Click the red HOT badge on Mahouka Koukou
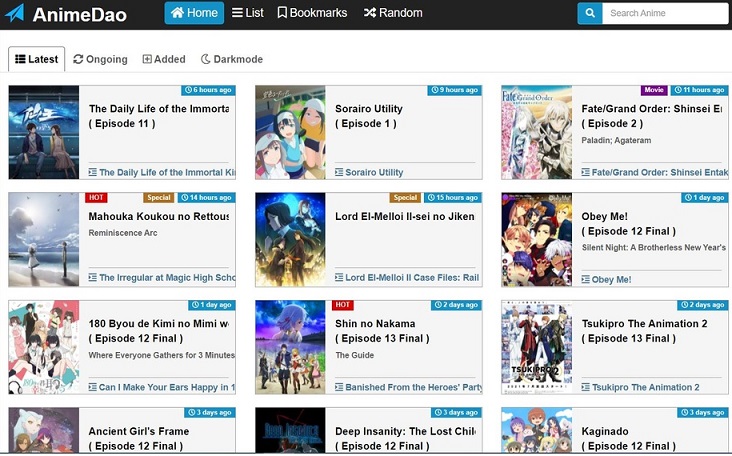Viewport: 732px width, 456px height. (x=96, y=197)
